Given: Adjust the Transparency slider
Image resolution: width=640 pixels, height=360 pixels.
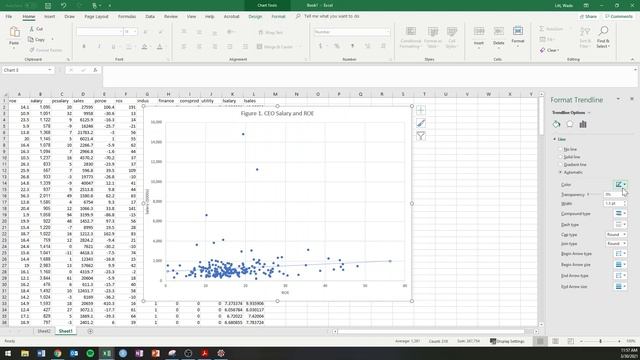Looking at the screenshot, I should click(589, 195).
